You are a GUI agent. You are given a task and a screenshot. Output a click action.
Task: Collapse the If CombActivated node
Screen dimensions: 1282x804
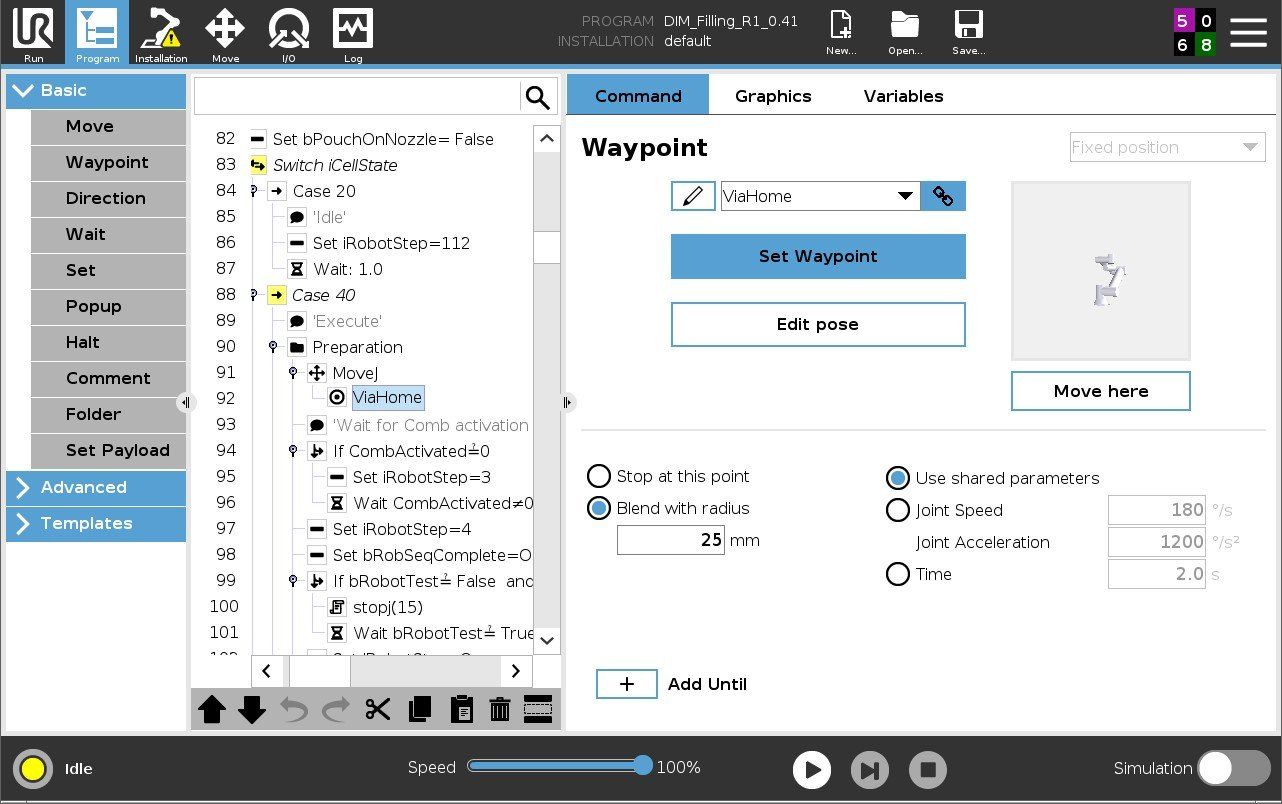(293, 451)
